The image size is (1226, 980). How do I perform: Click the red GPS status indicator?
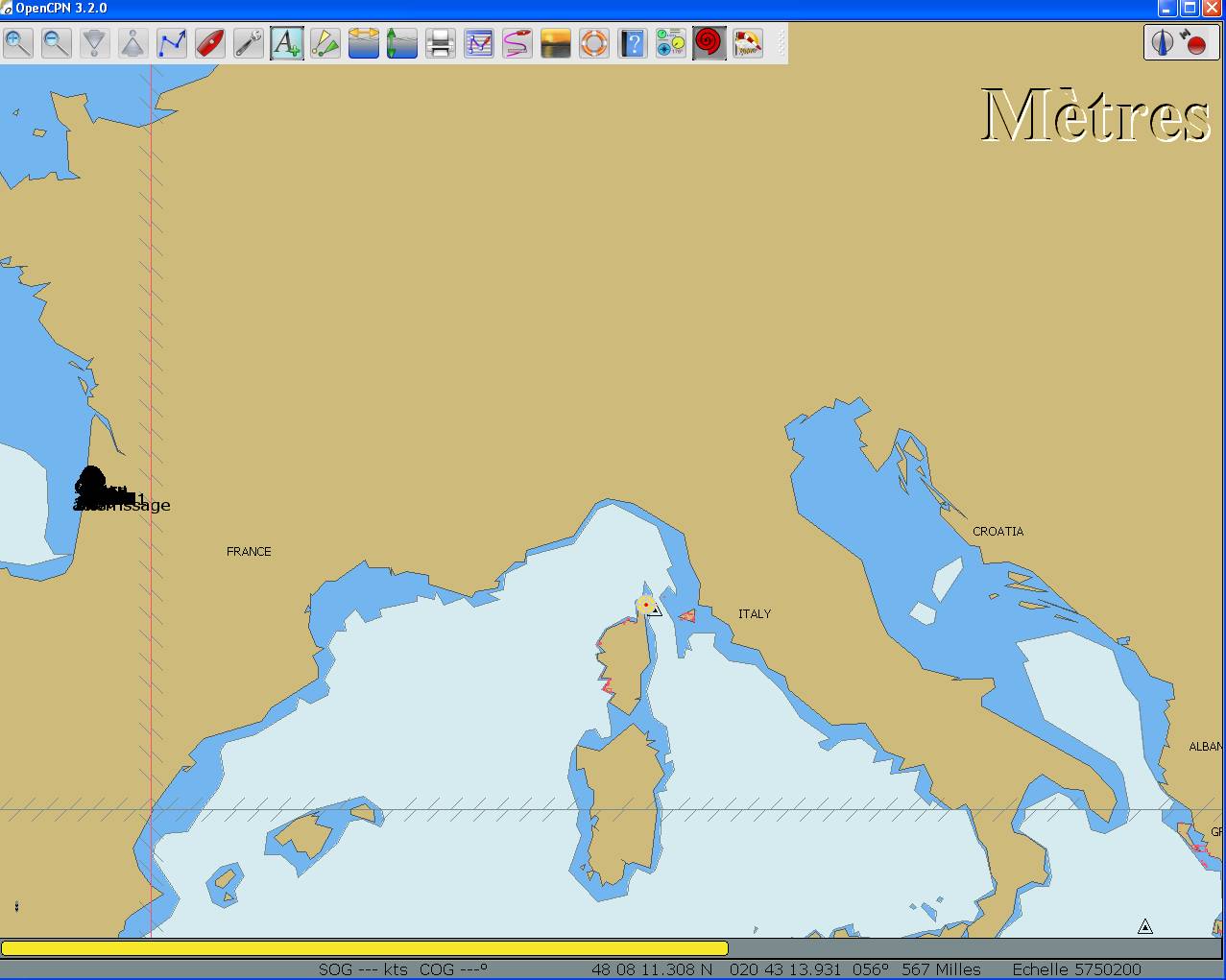(x=1195, y=43)
